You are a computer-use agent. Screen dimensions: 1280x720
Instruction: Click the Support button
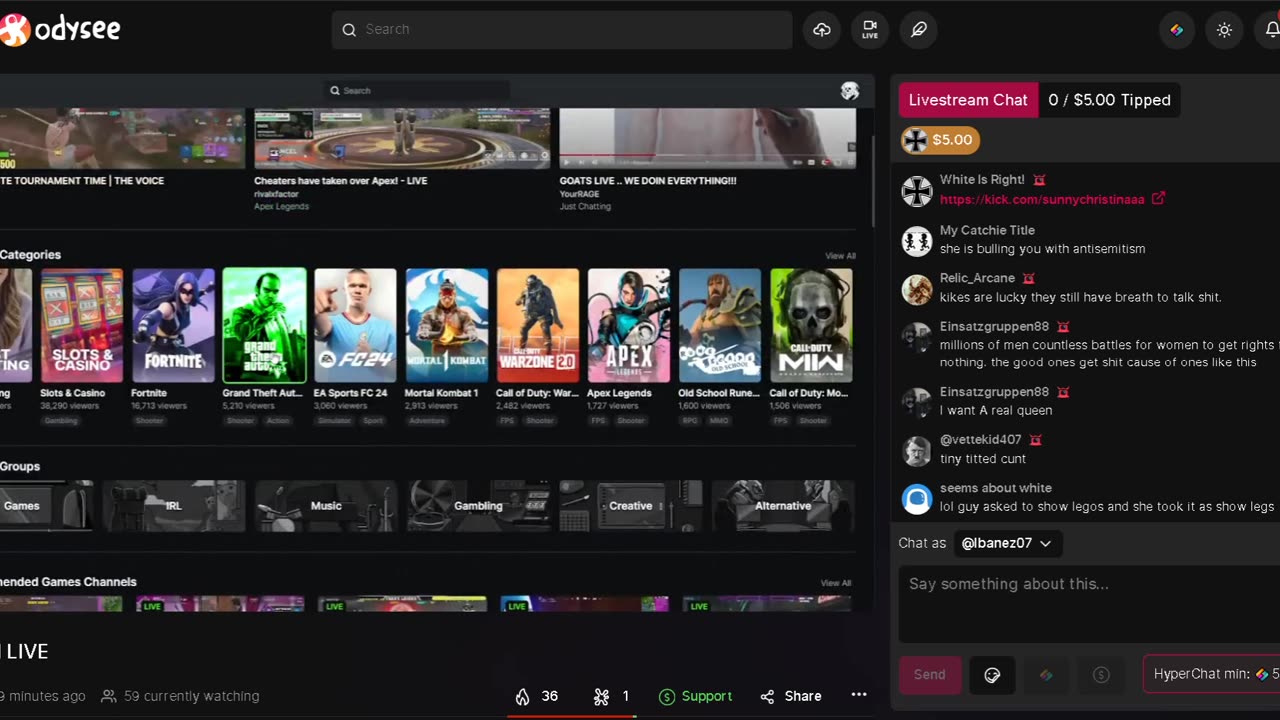pos(696,696)
